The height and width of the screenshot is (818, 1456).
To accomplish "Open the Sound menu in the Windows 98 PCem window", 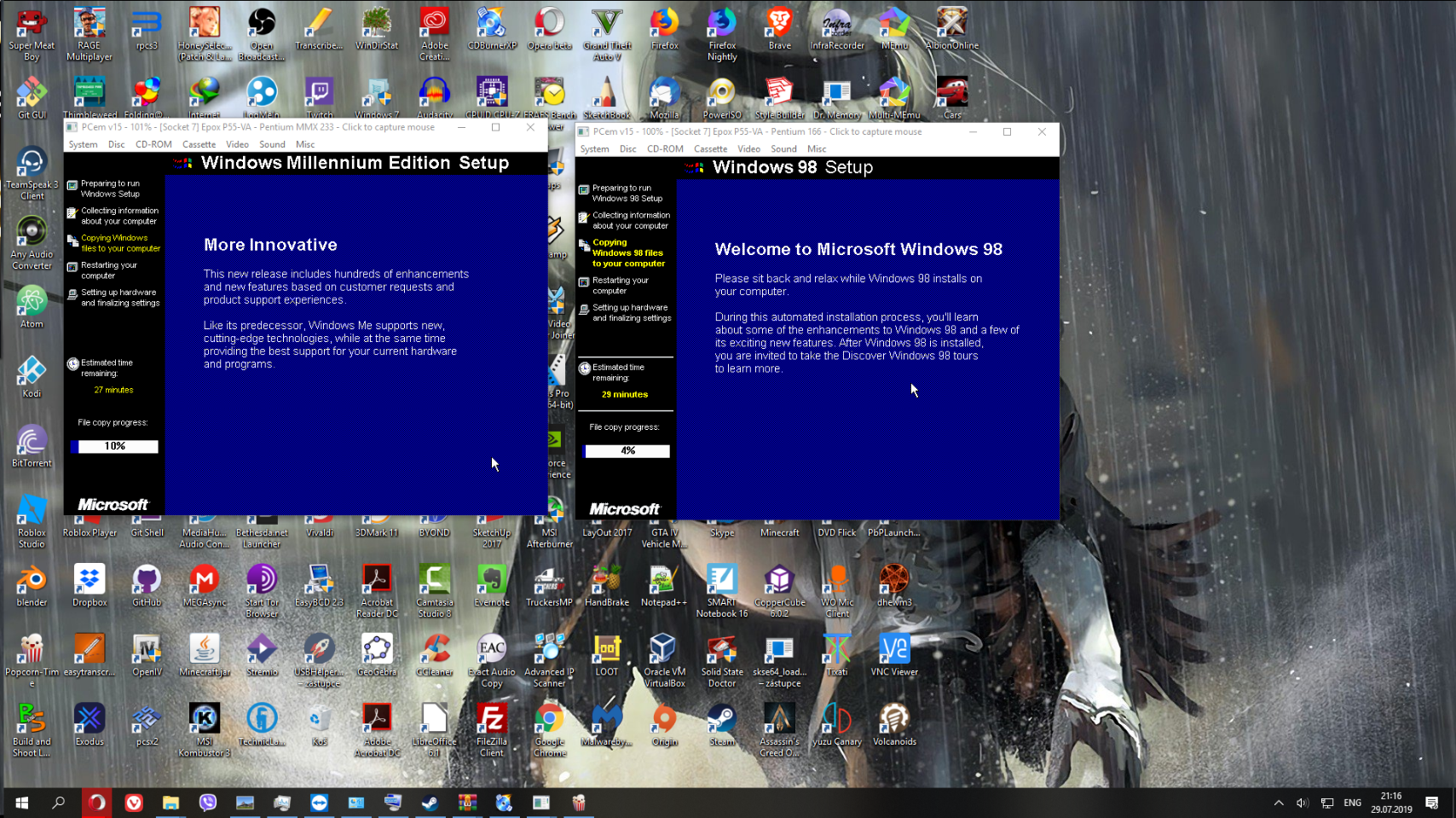I will click(x=783, y=148).
